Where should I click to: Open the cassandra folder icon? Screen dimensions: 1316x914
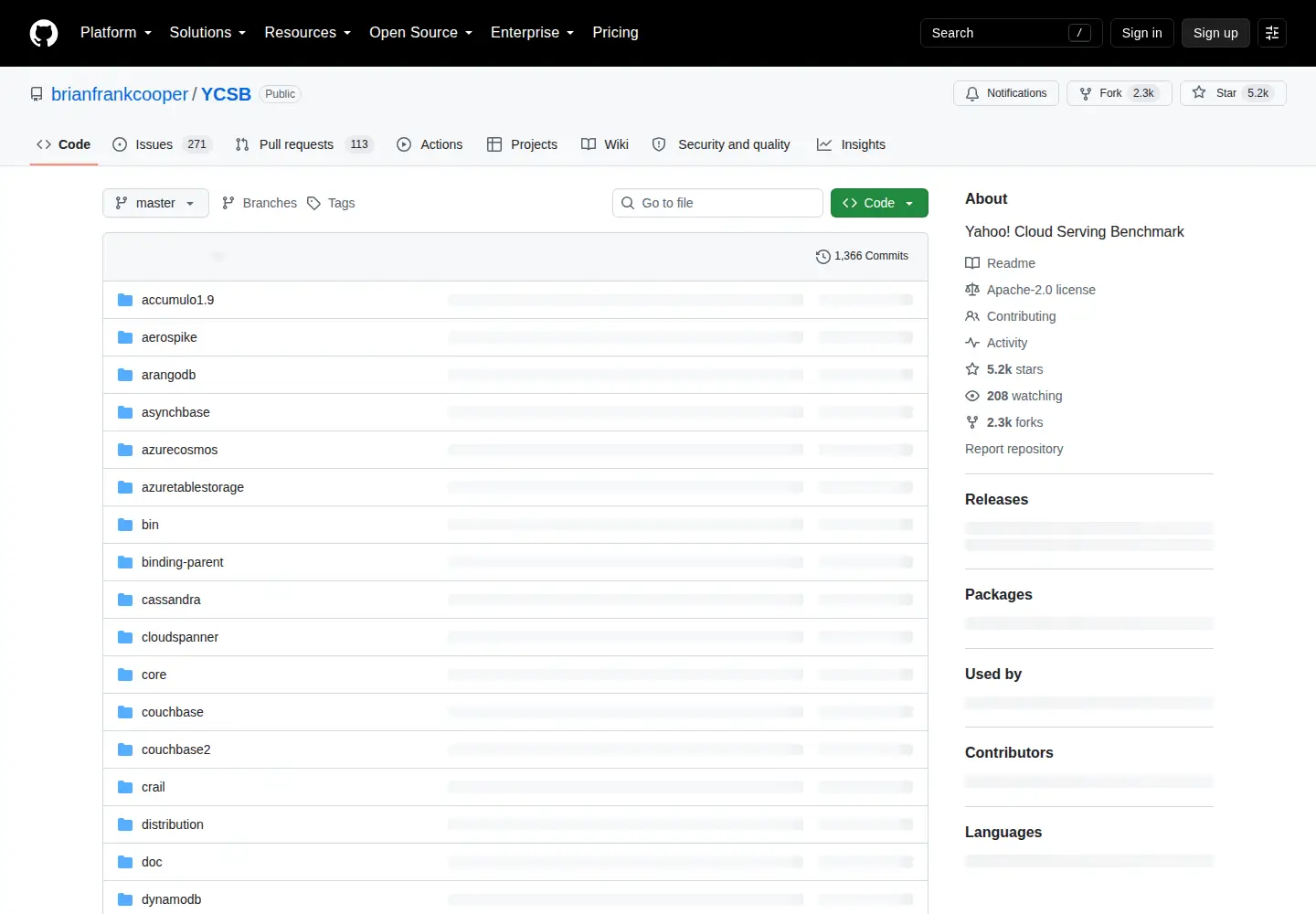125,600
